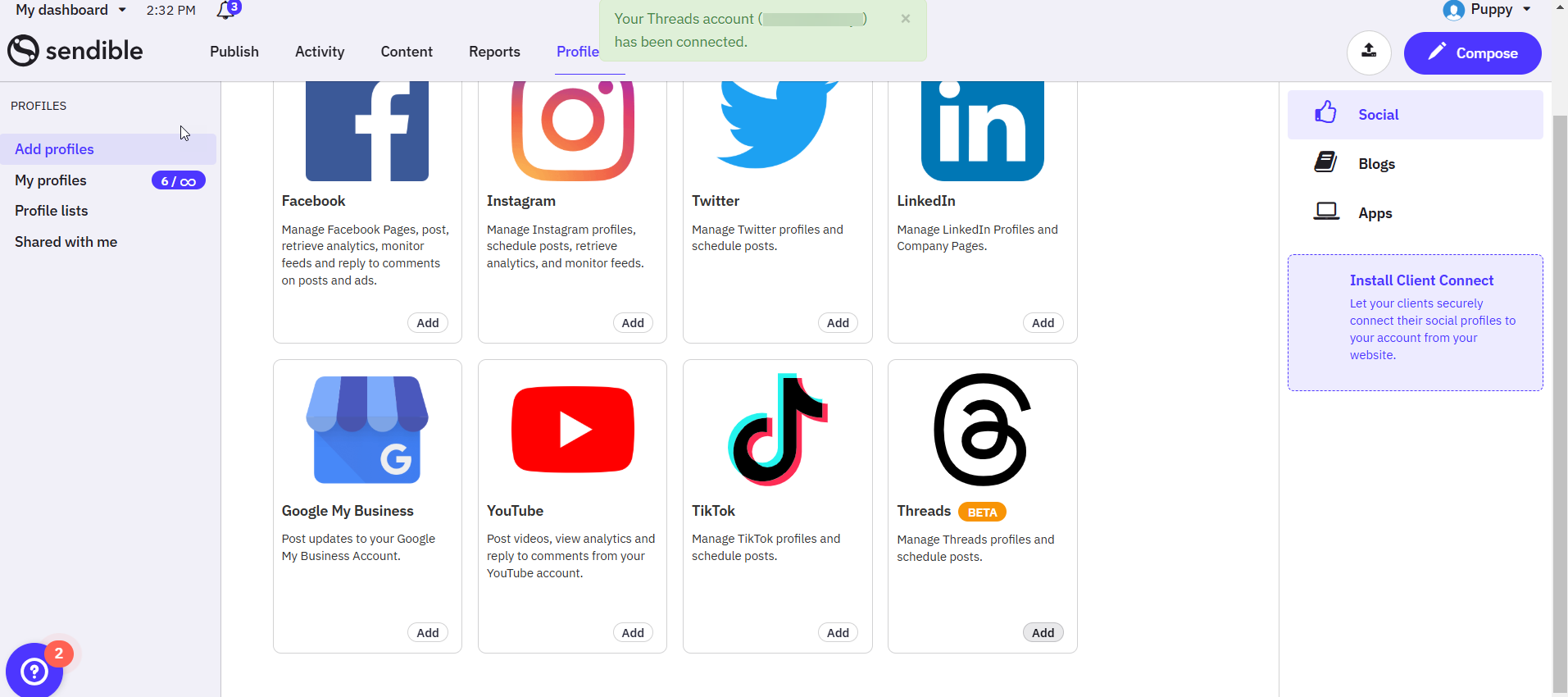The height and width of the screenshot is (697, 1568).
Task: Click the 6 / ∞ profiles count badge
Action: tap(178, 180)
